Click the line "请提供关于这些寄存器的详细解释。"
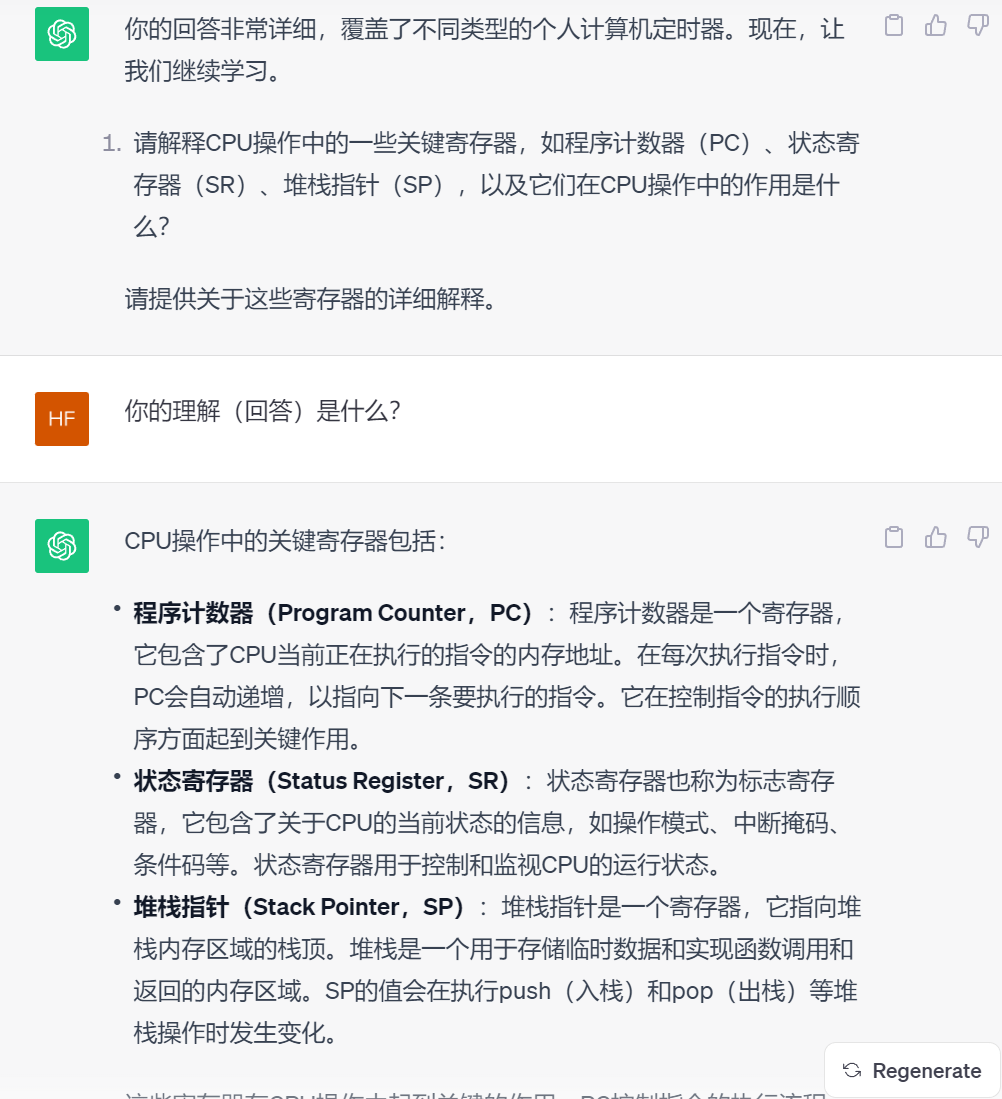Image resolution: width=1002 pixels, height=1099 pixels. 310,299
